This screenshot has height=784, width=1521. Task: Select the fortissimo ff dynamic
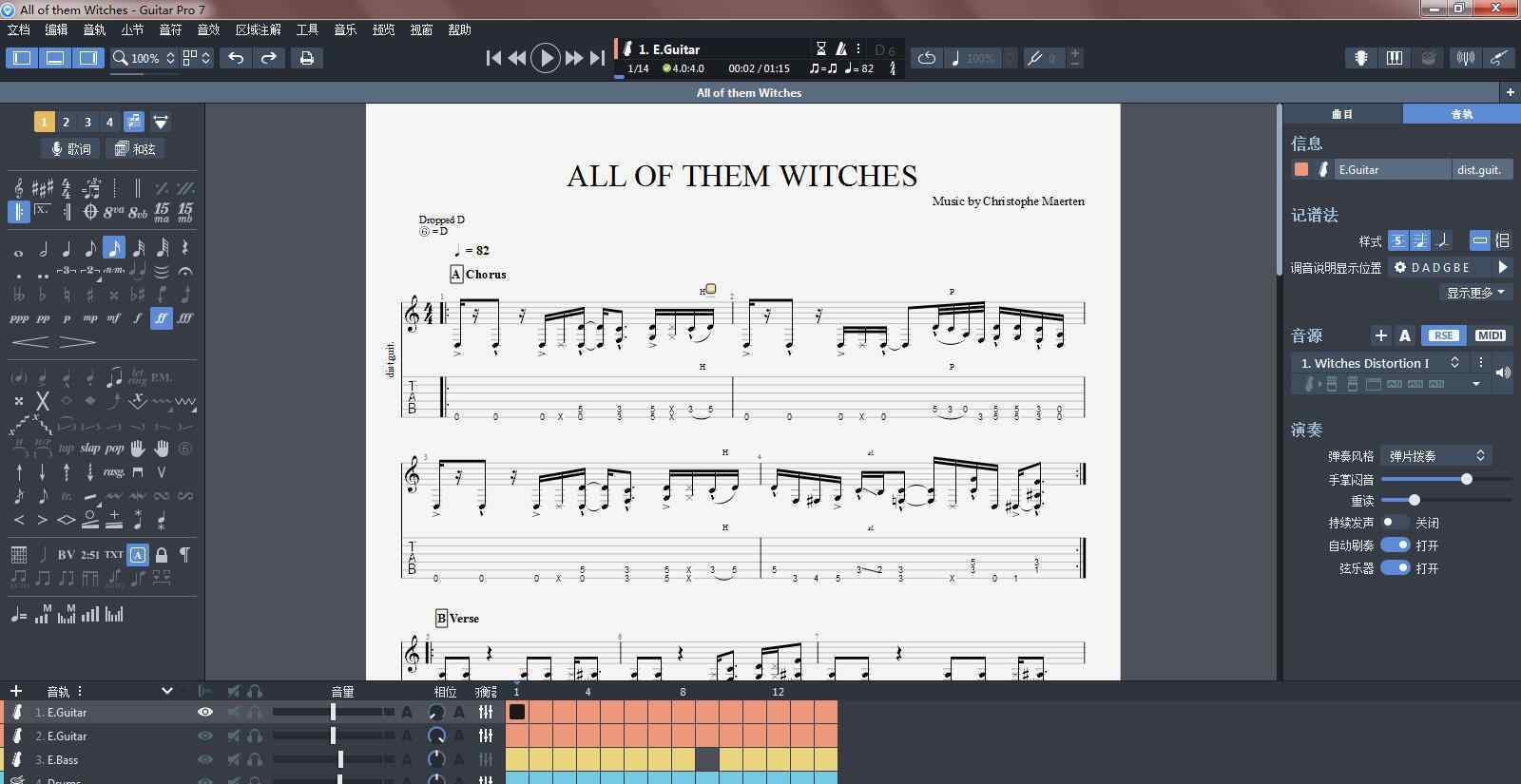162,318
